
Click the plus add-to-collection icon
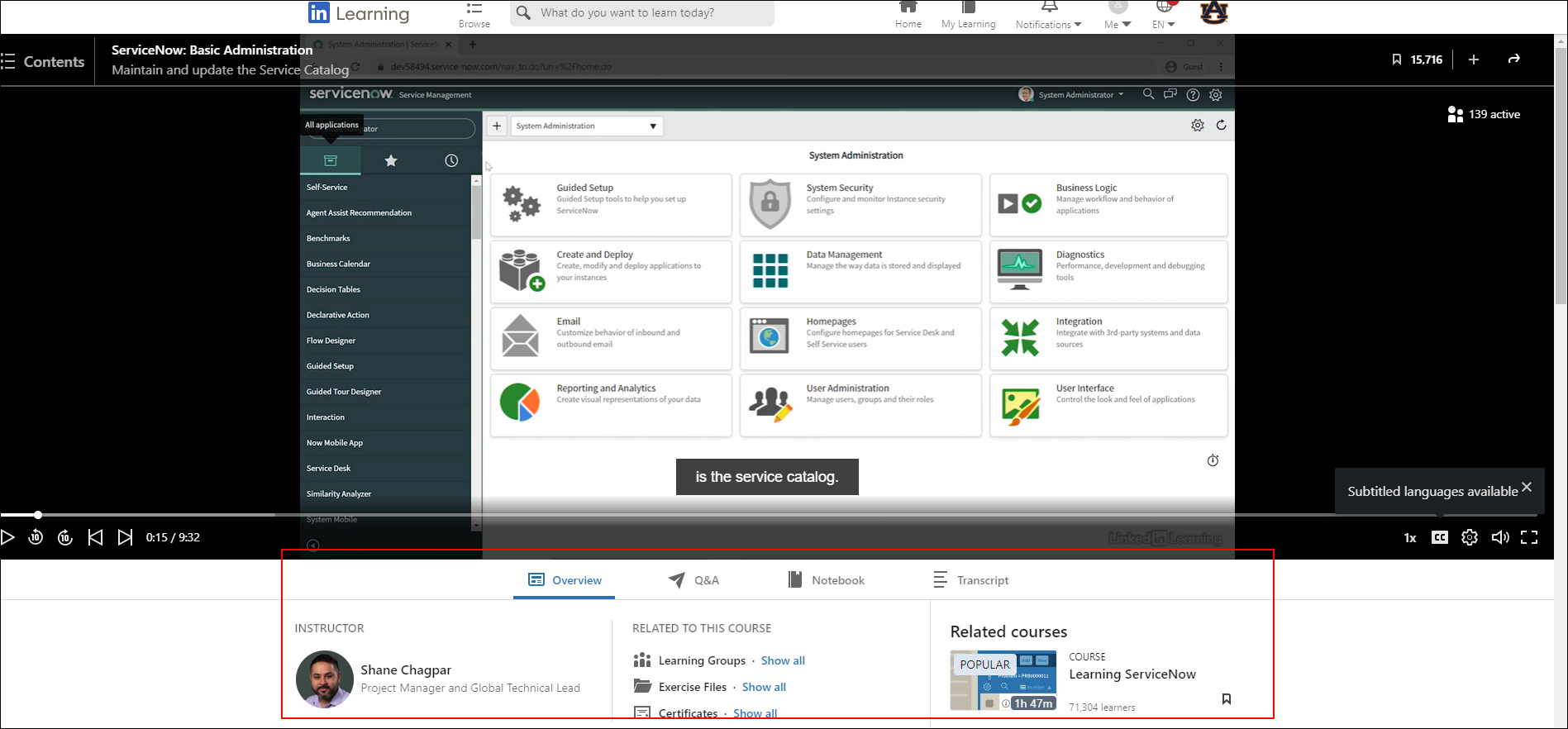click(1474, 60)
